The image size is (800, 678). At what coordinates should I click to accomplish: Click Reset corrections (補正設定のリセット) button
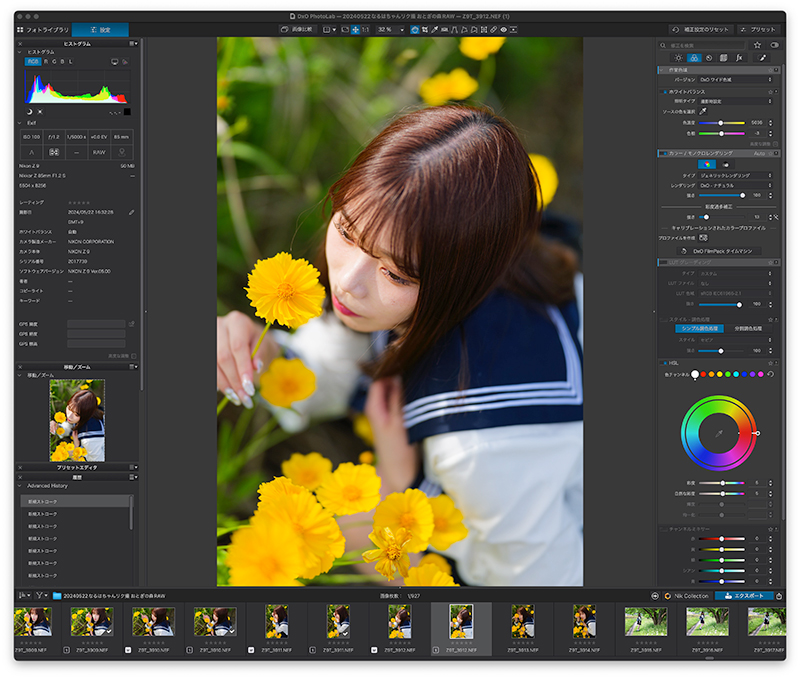coord(702,30)
